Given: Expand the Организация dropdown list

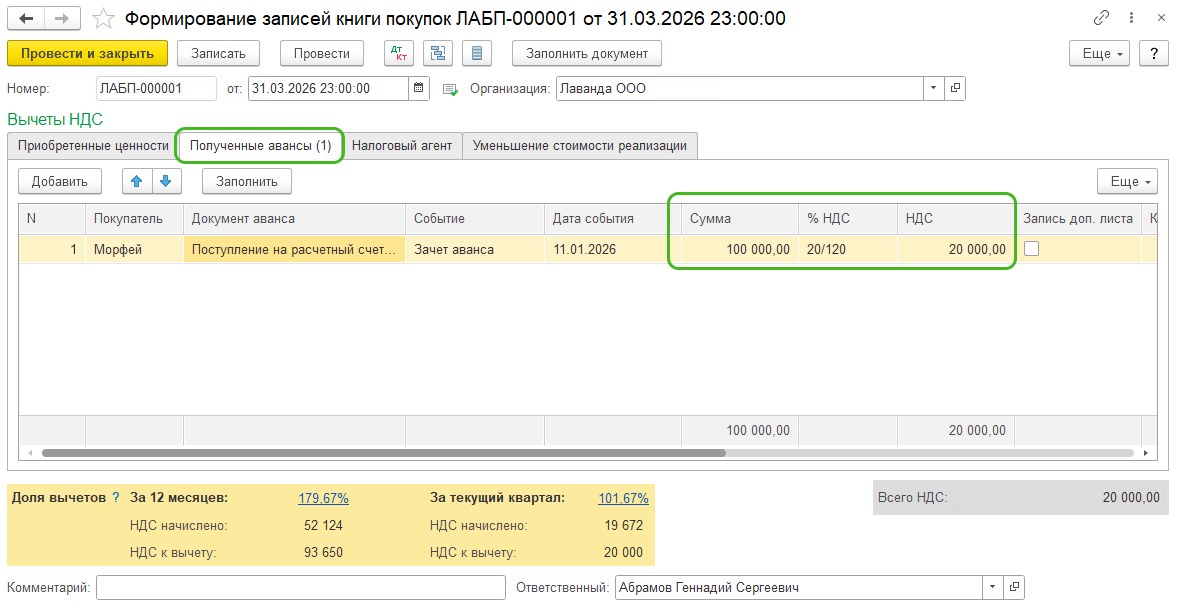Looking at the screenshot, I should (933, 88).
